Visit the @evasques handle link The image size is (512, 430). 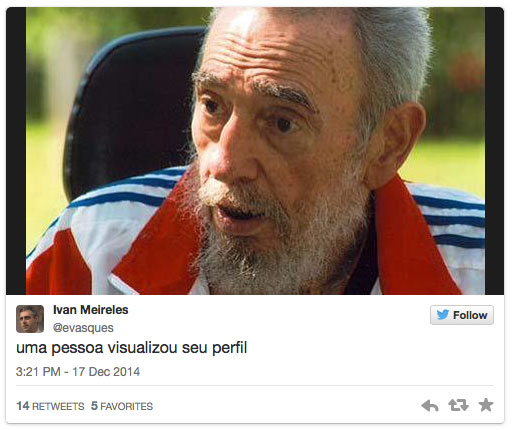pyautogui.click(x=83, y=328)
